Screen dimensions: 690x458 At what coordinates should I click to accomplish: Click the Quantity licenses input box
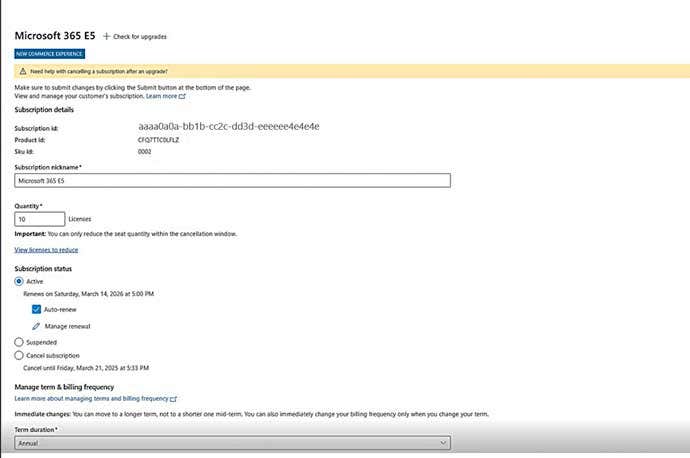pyautogui.click(x=39, y=218)
